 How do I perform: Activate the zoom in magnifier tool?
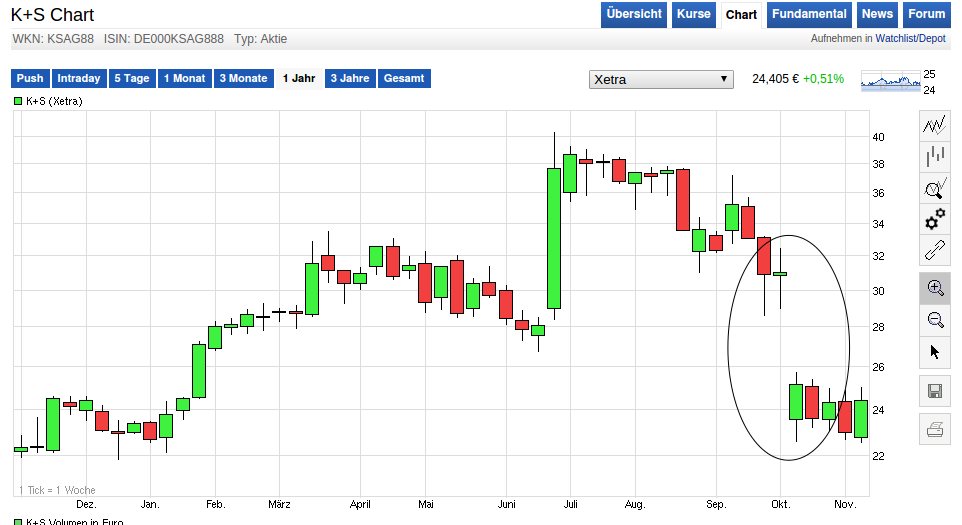pyautogui.click(x=934, y=288)
